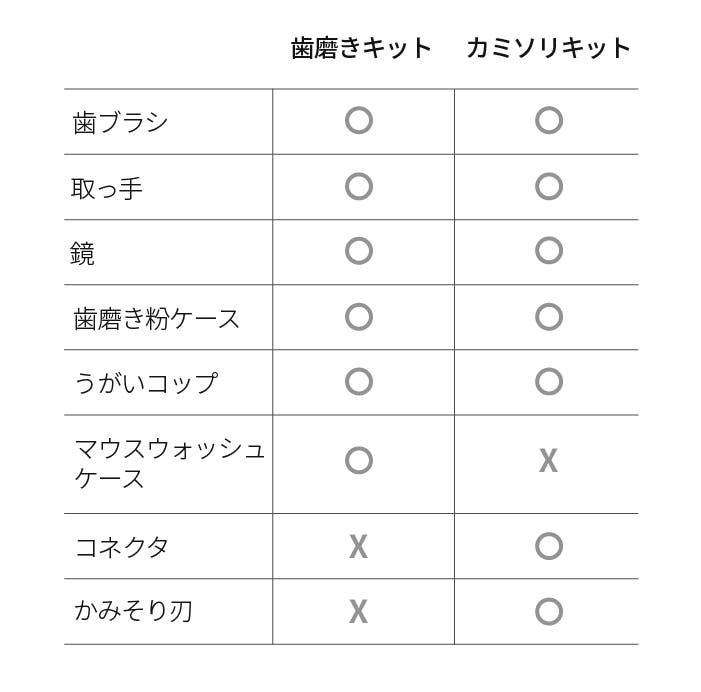Click the circle for 歯ブラシ under カミソリキット
The image size is (701, 692).
[x=548, y=121]
